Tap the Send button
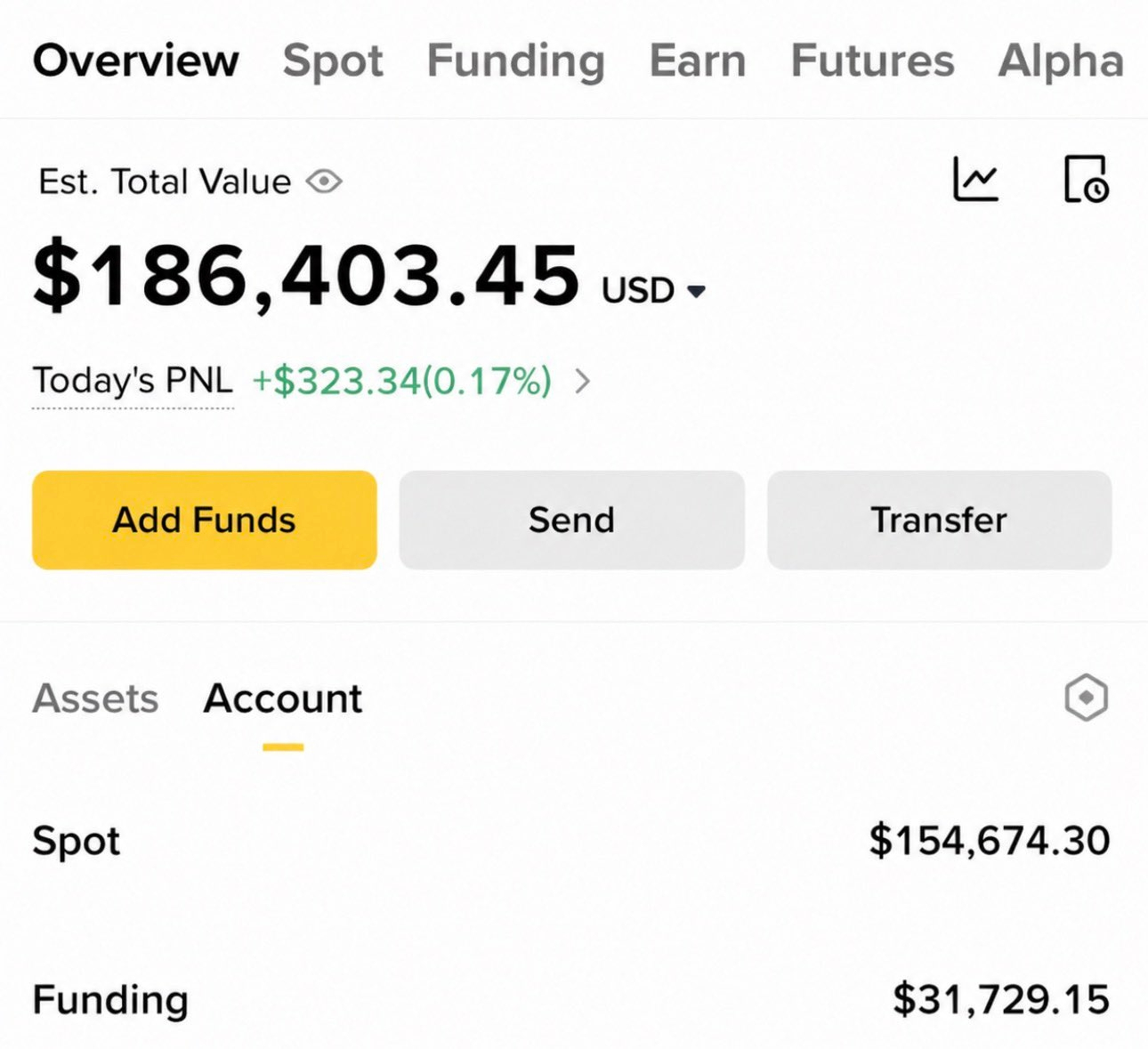The height and width of the screenshot is (1049, 1148). coord(571,520)
